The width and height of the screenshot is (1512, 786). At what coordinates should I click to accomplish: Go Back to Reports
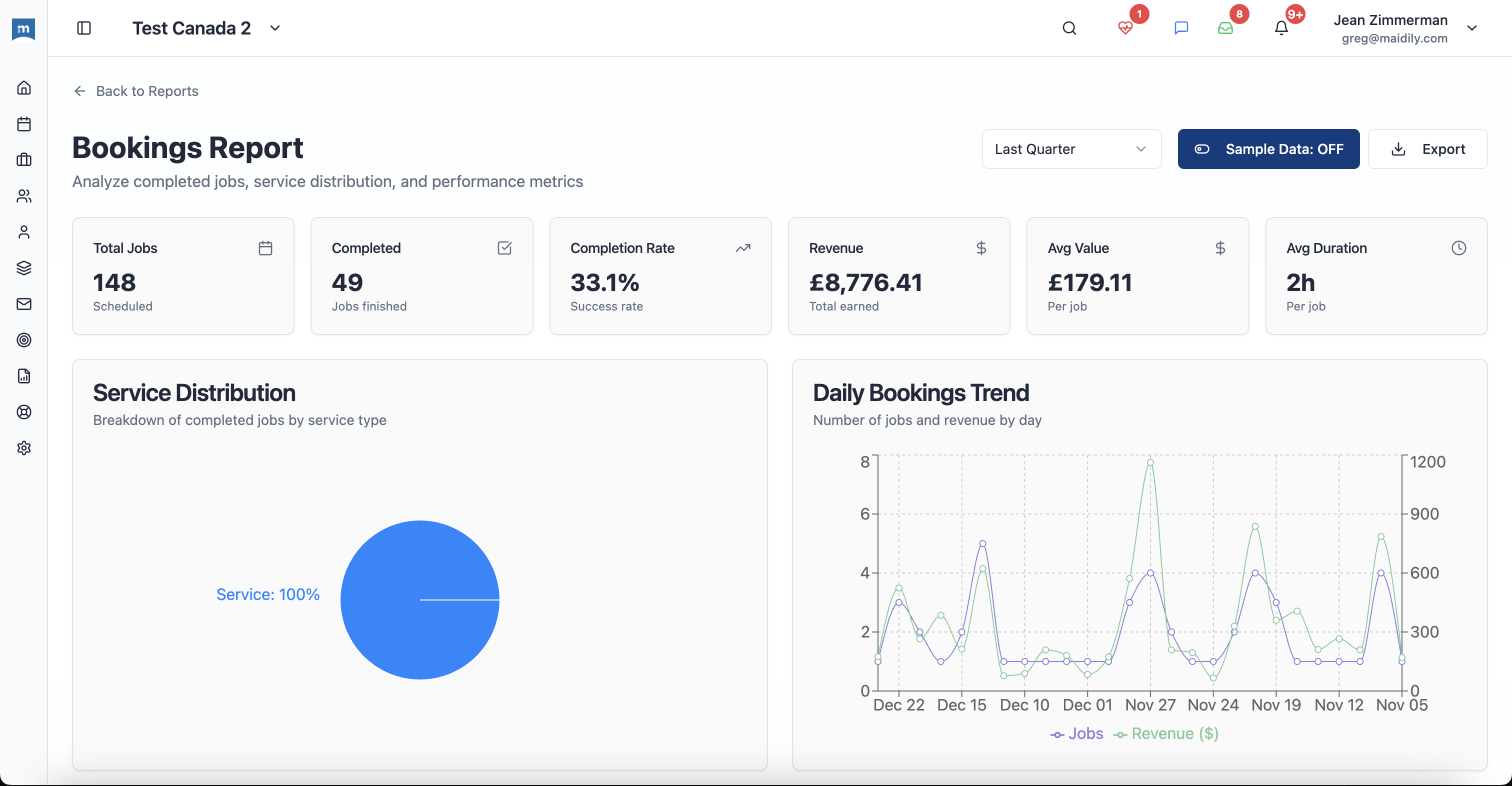pos(135,91)
